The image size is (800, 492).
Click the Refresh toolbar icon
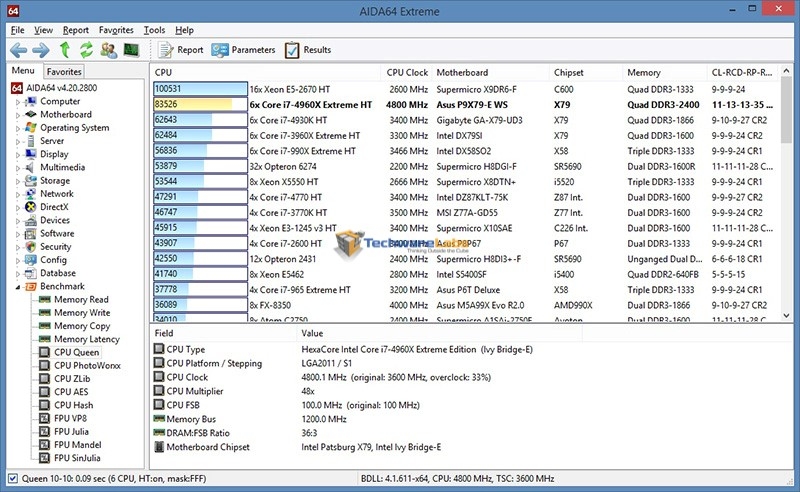86,50
